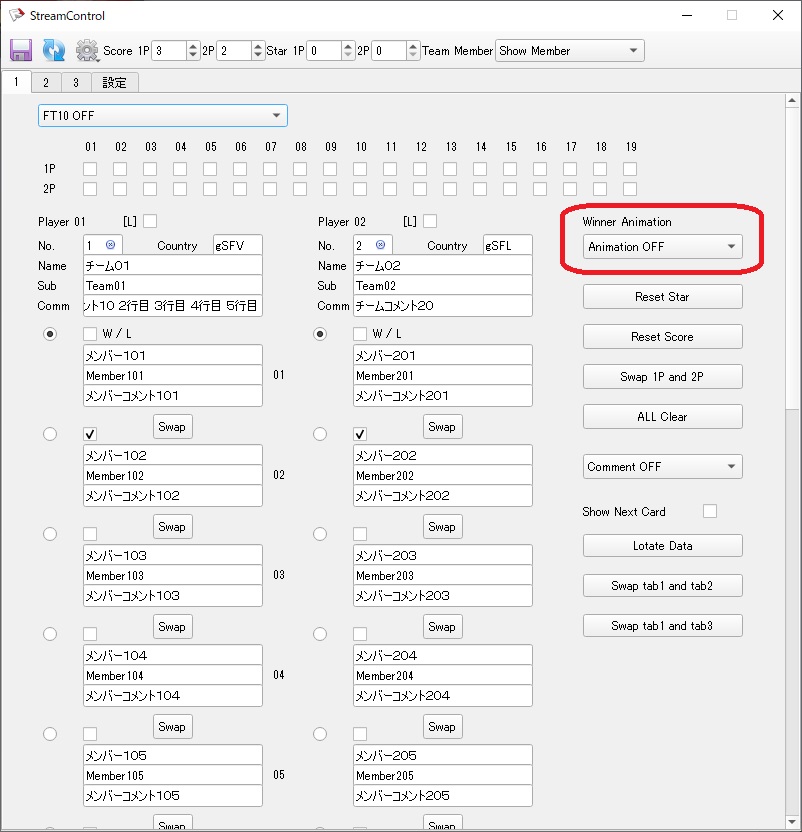
Task: Click Player 02 Comm field チームコメント20
Action: [x=443, y=306]
